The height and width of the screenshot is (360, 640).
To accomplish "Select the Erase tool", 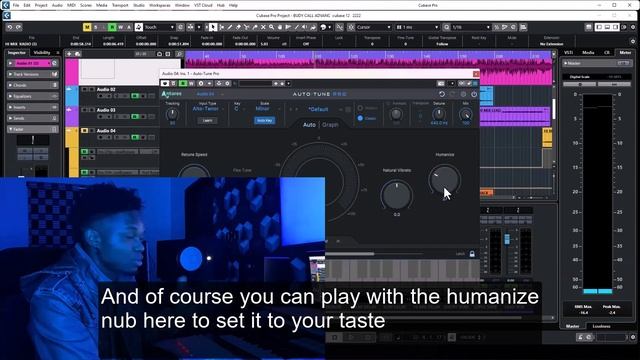I will 238,27.
